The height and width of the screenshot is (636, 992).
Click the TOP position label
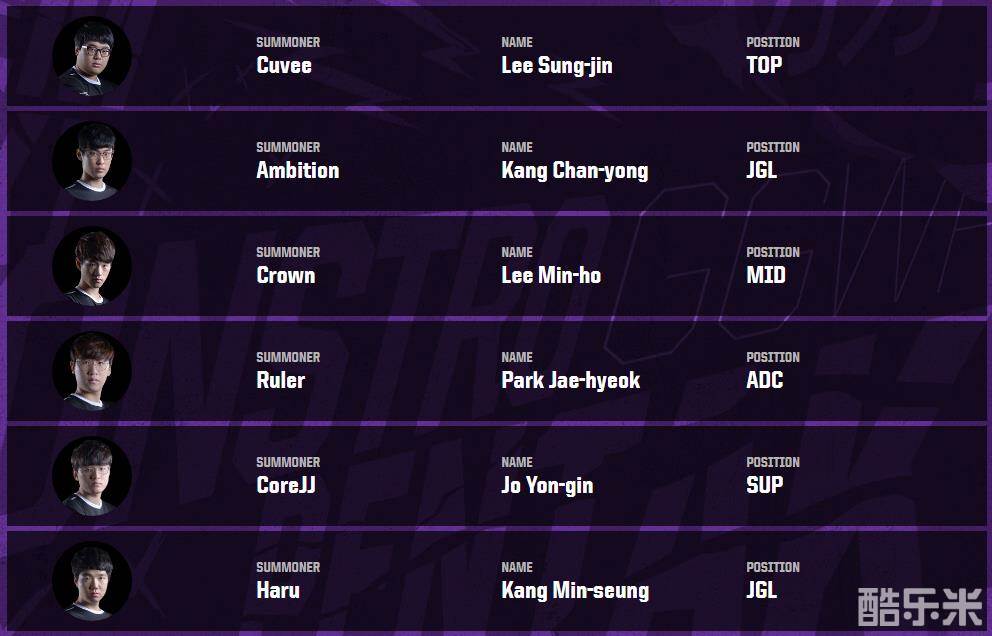(x=764, y=66)
